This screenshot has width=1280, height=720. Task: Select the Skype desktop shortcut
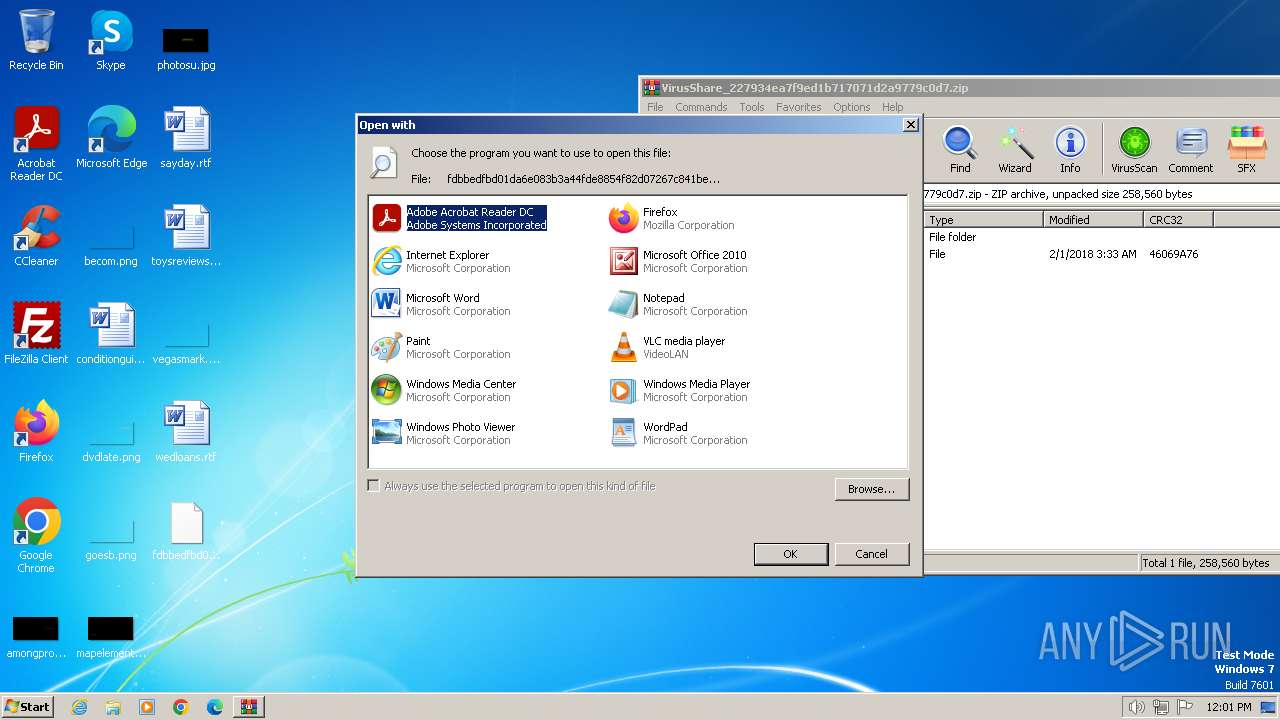coord(111,40)
